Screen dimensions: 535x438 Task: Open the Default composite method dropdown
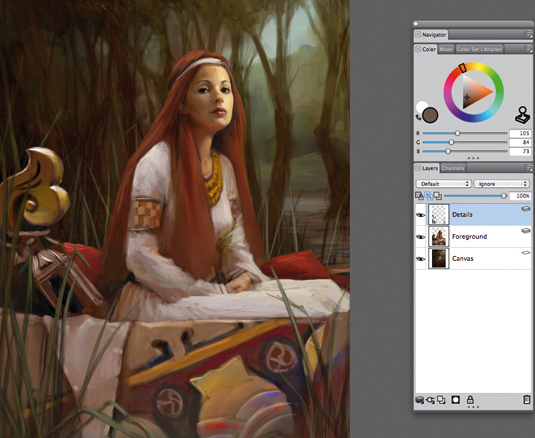(x=444, y=184)
